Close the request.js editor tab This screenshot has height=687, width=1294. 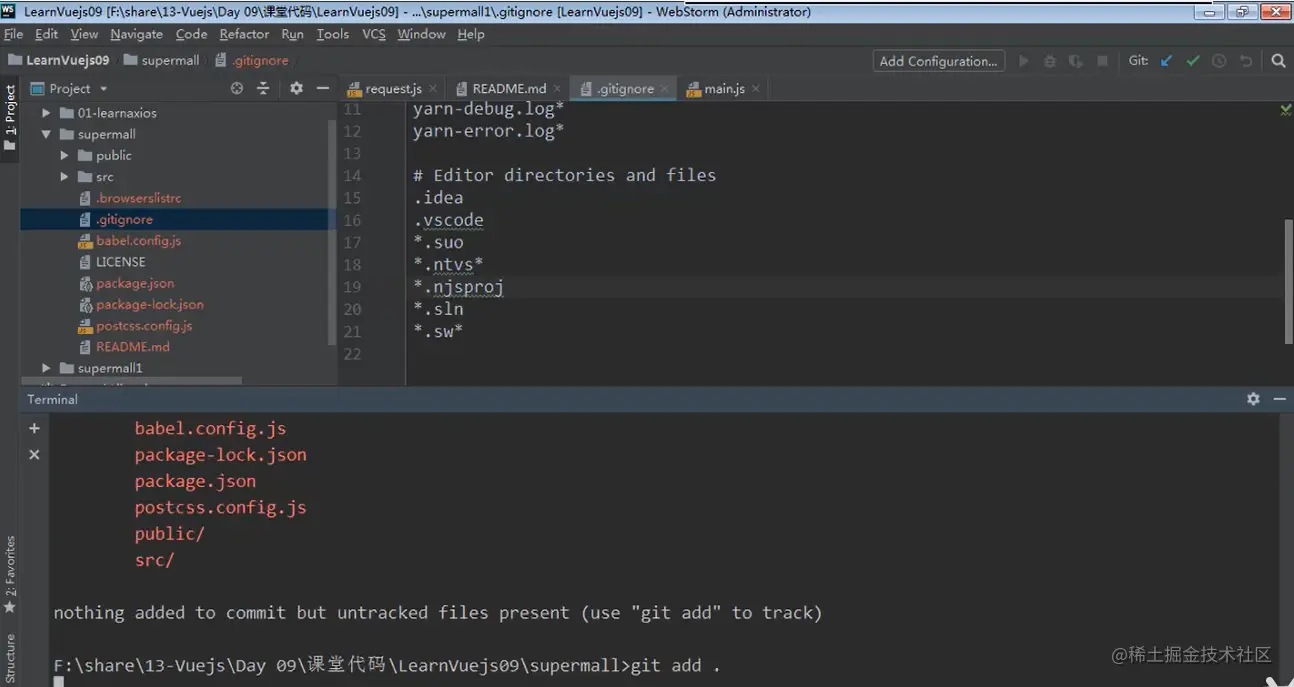432,89
